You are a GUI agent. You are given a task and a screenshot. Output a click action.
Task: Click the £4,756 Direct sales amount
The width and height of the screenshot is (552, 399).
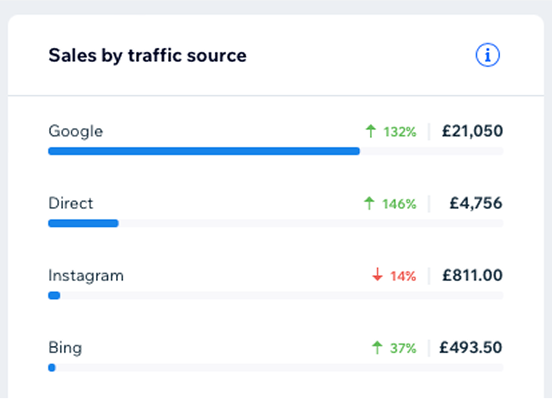[x=476, y=203]
